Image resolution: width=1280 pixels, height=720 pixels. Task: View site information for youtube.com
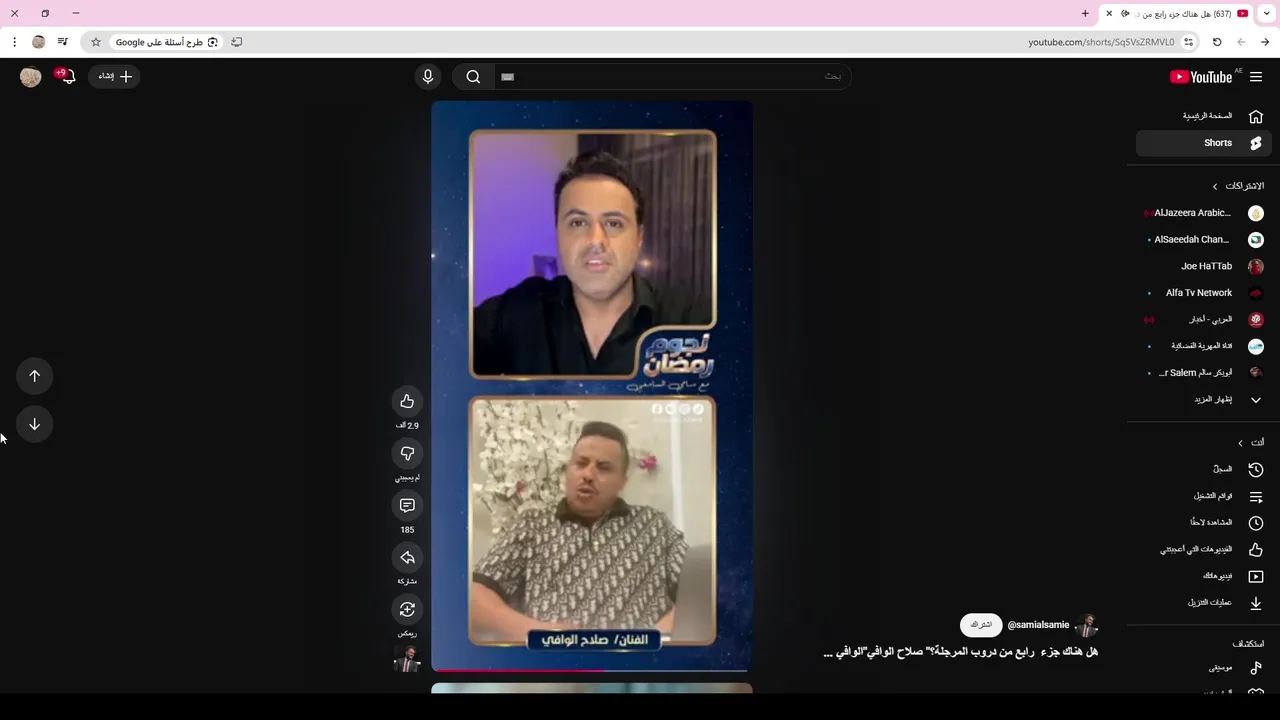[x=1188, y=42]
